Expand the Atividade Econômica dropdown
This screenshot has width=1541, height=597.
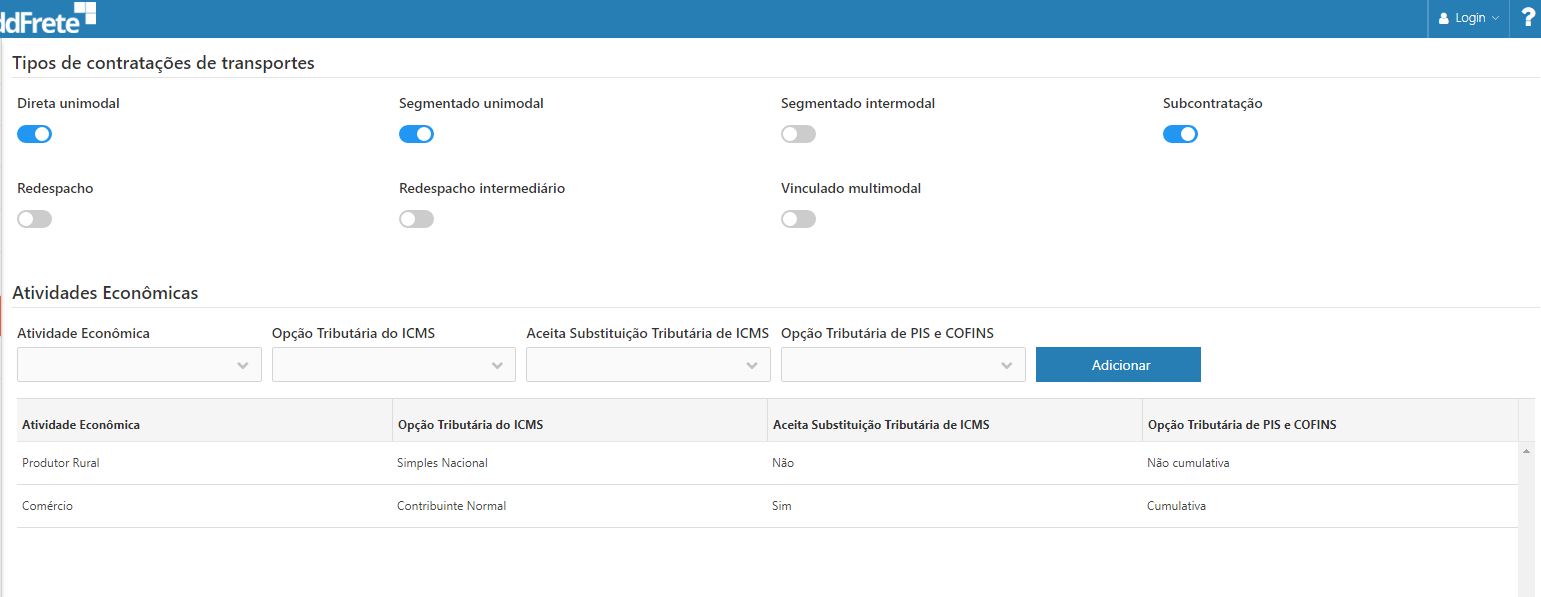coord(139,365)
